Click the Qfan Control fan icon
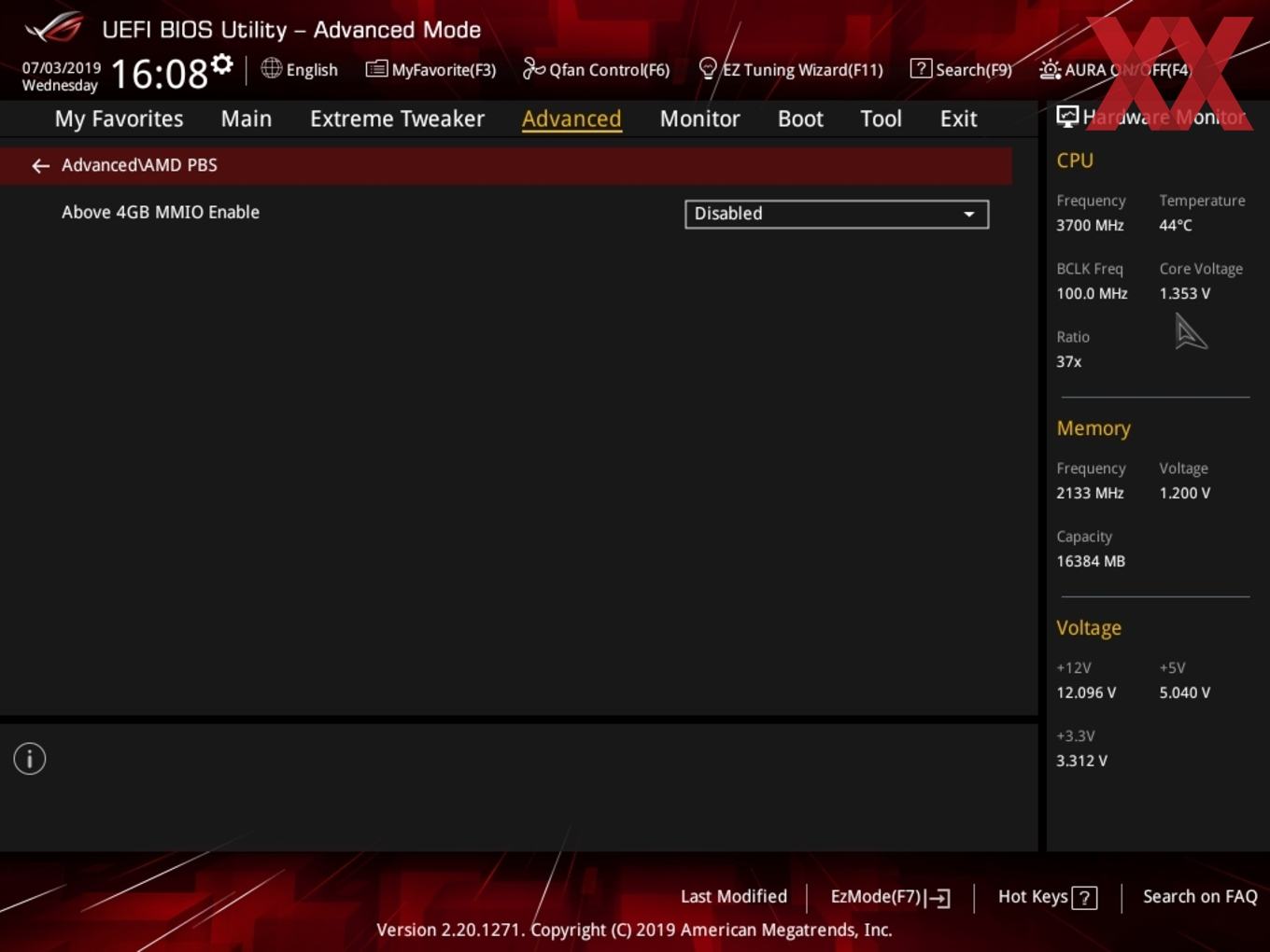The width and height of the screenshot is (1270, 952). pyautogui.click(x=533, y=68)
